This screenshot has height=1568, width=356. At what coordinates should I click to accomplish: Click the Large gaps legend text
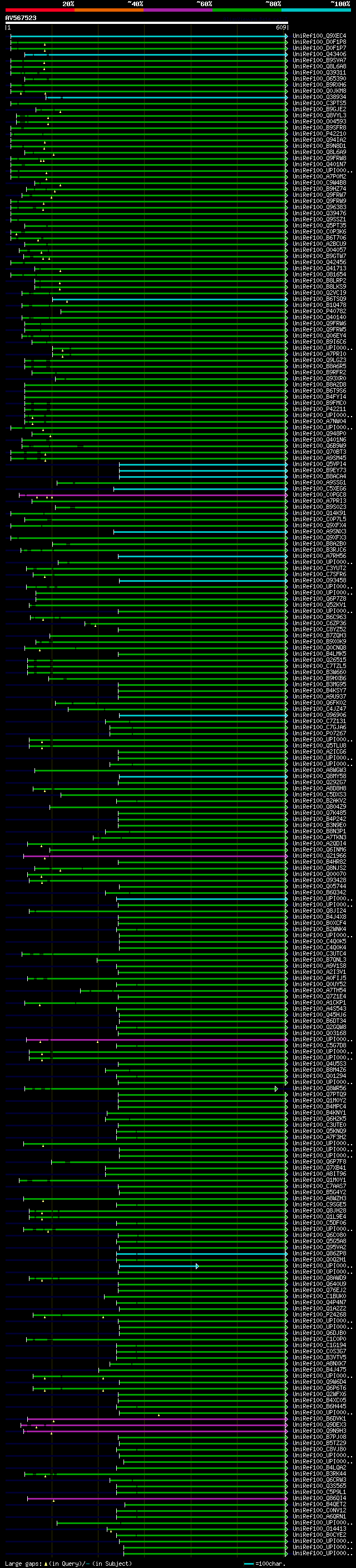point(68,1564)
